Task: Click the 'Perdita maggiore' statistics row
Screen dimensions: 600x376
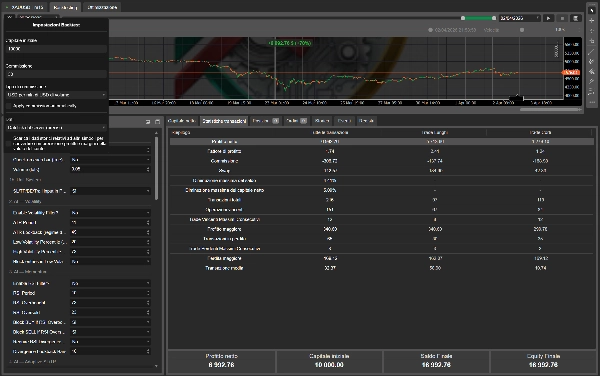Action: 382,258
